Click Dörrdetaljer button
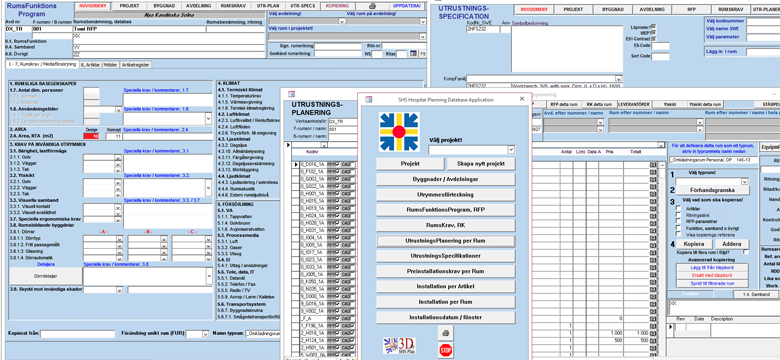780x360 pixels. click(46, 276)
